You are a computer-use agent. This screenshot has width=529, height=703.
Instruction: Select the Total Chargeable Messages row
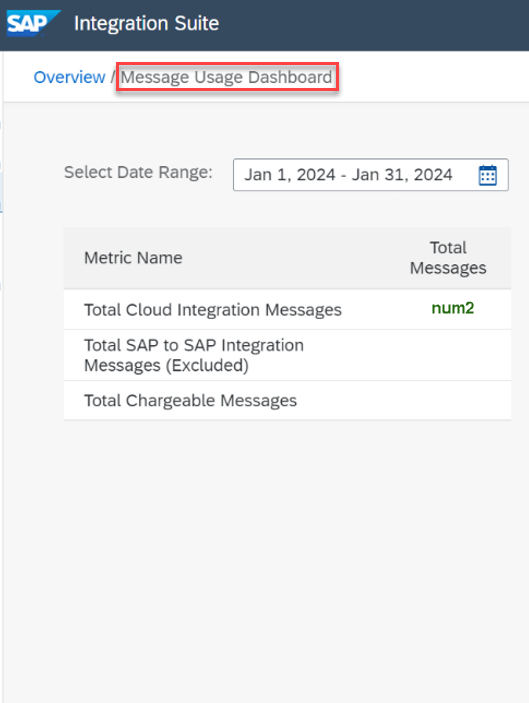(287, 400)
